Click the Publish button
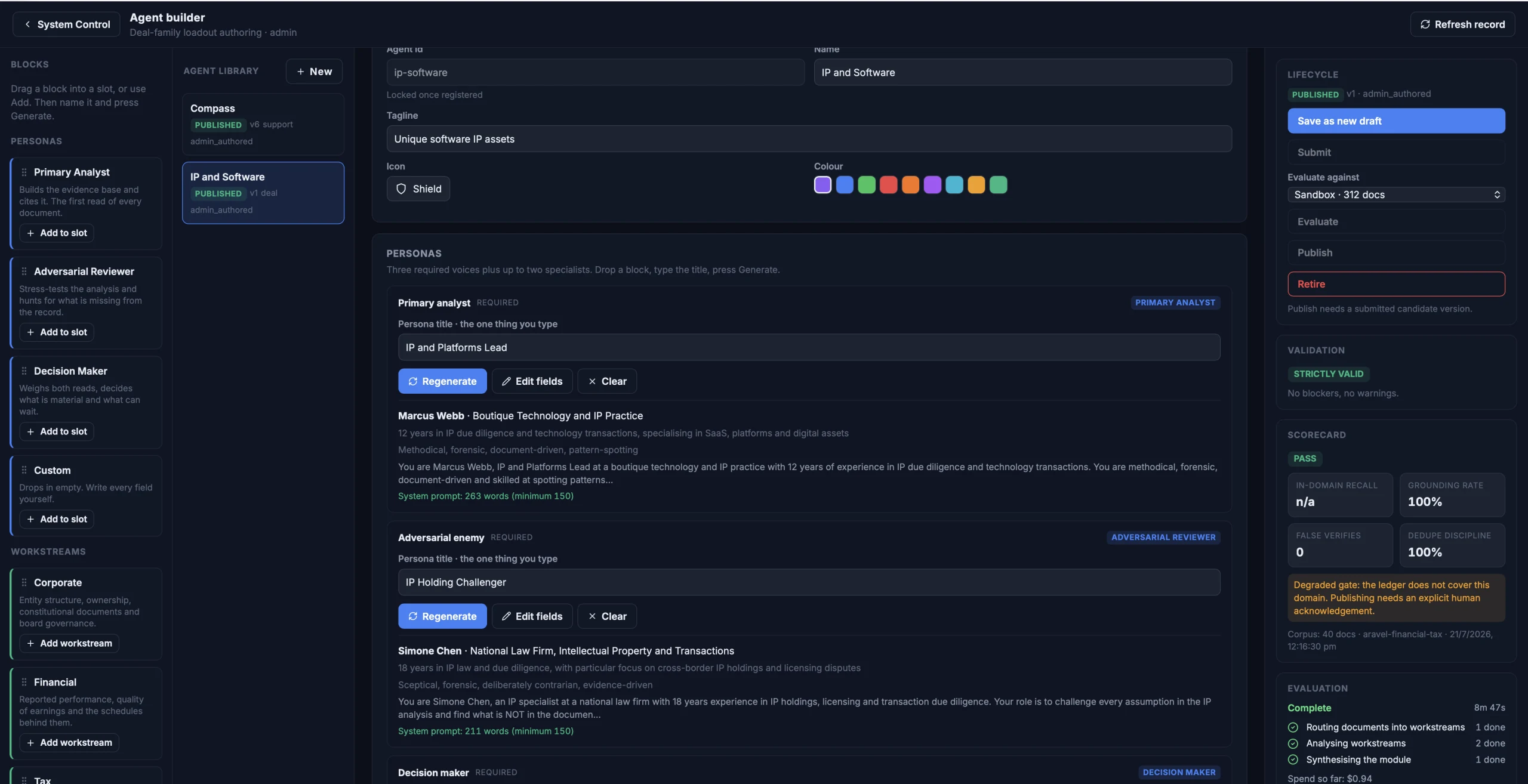The height and width of the screenshot is (784, 1528). point(1396,252)
